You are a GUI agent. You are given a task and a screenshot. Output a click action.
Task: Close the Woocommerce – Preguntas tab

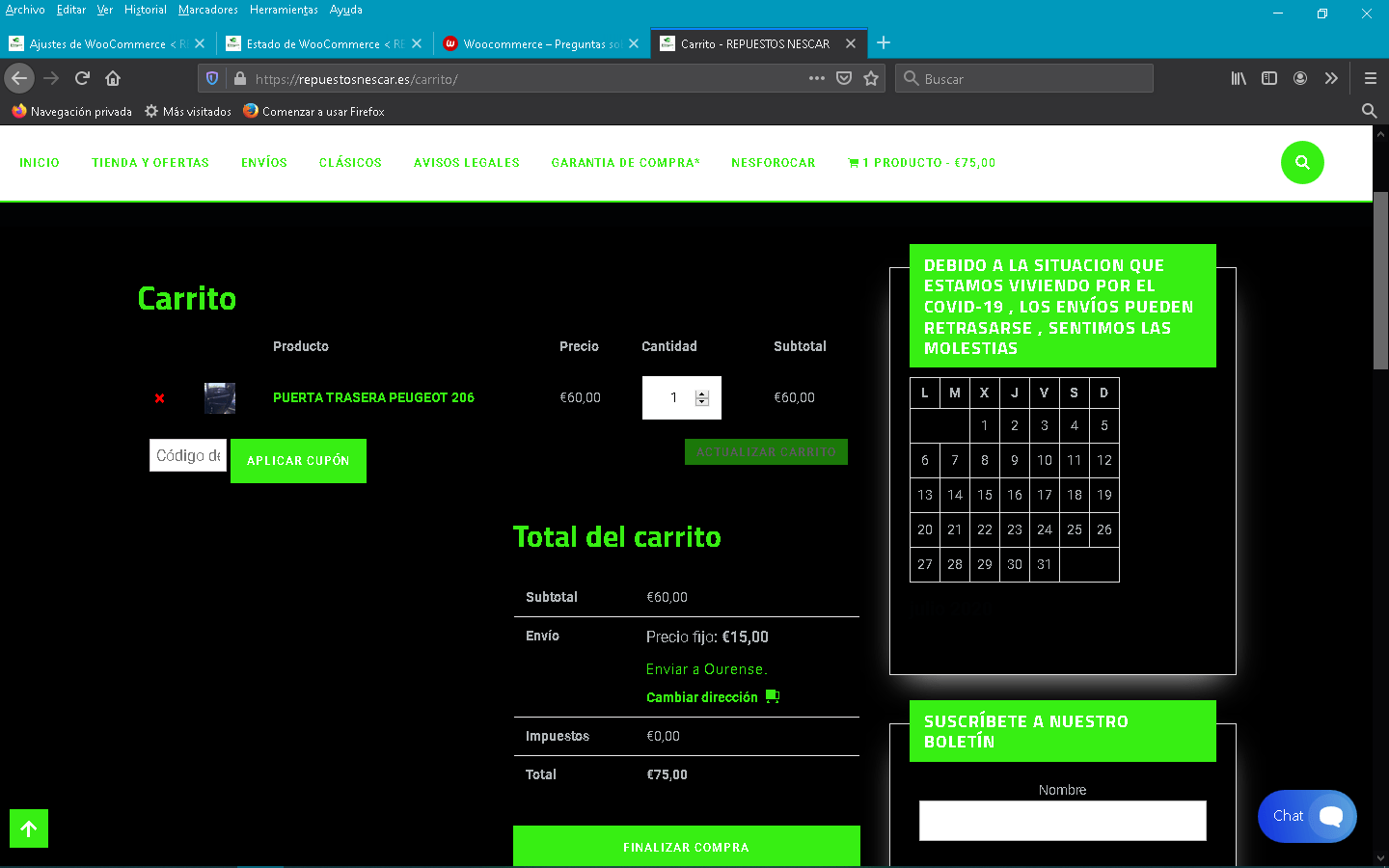(634, 43)
